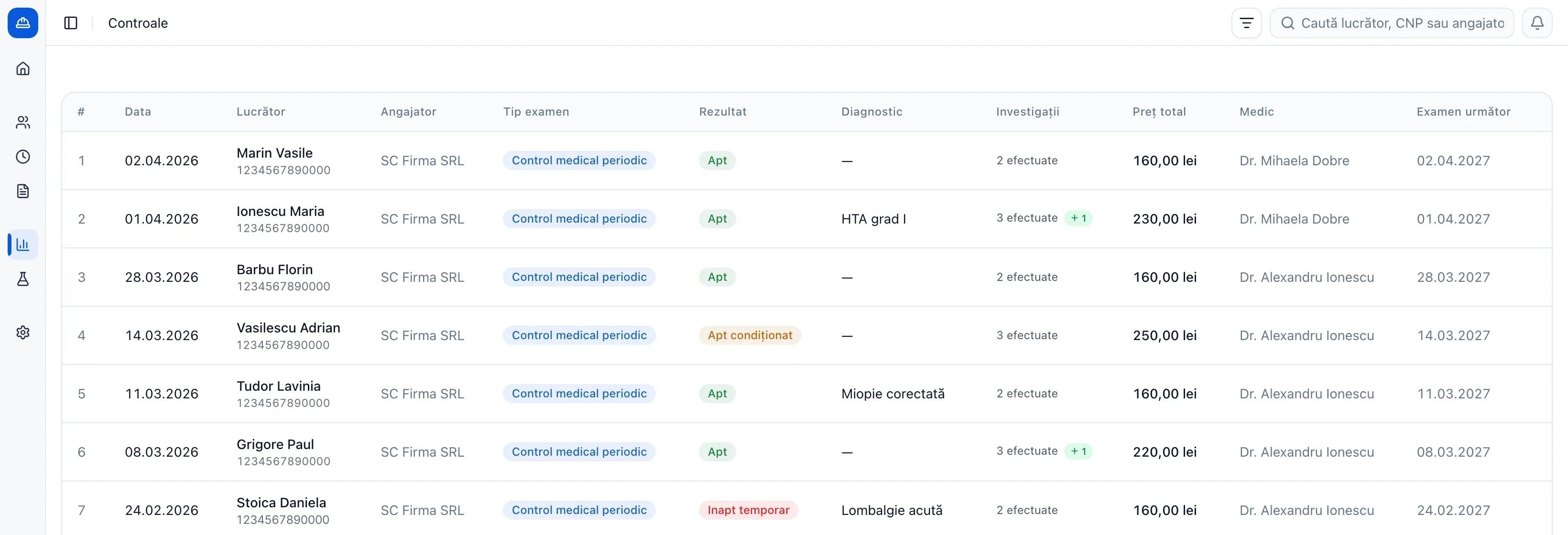Select Stoica Daniela row name
This screenshot has height=535, width=1568.
click(281, 503)
